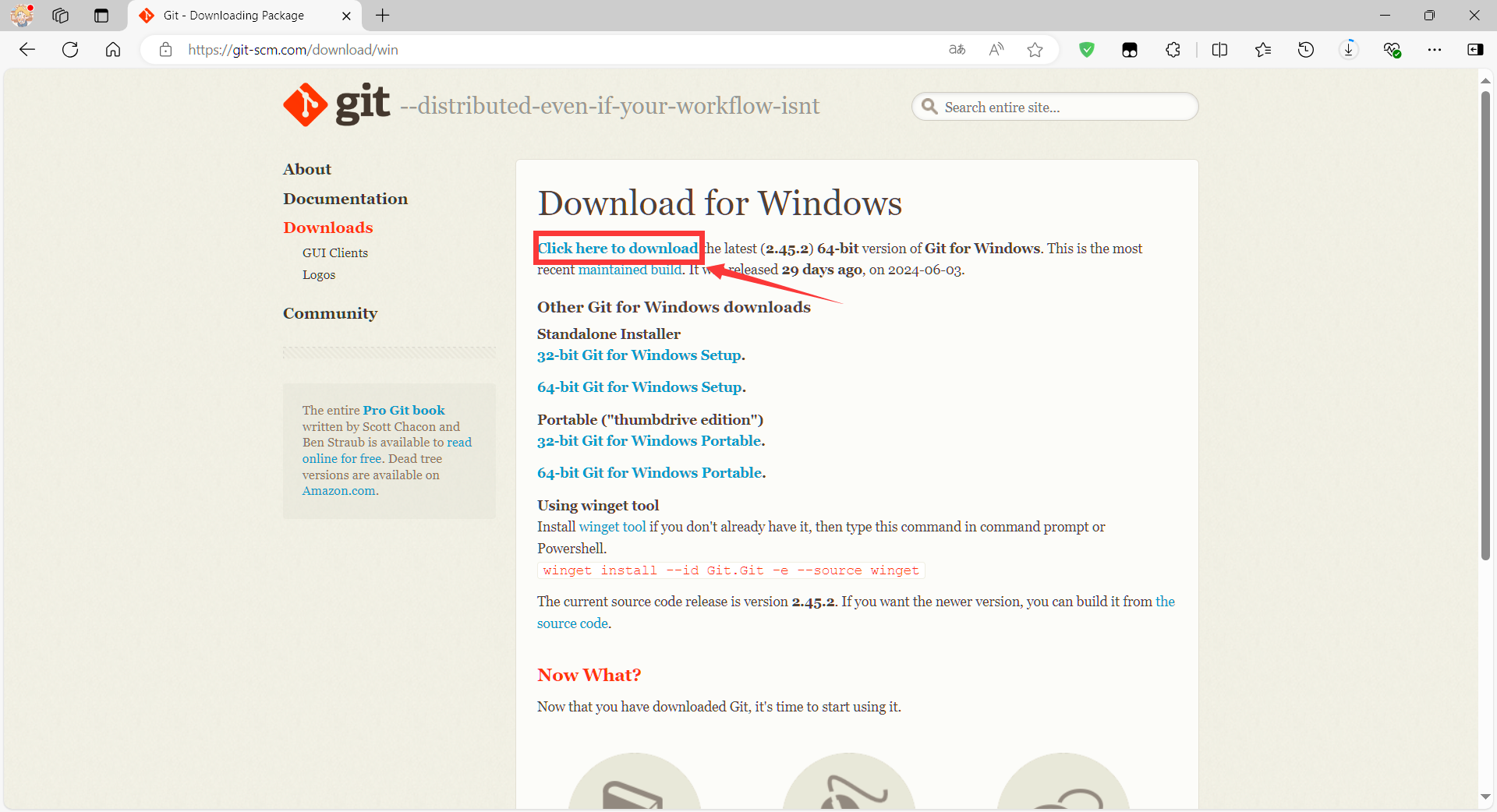The height and width of the screenshot is (812, 1497).
Task: Click the 'Standalone Installer' label
Action: 609,334
